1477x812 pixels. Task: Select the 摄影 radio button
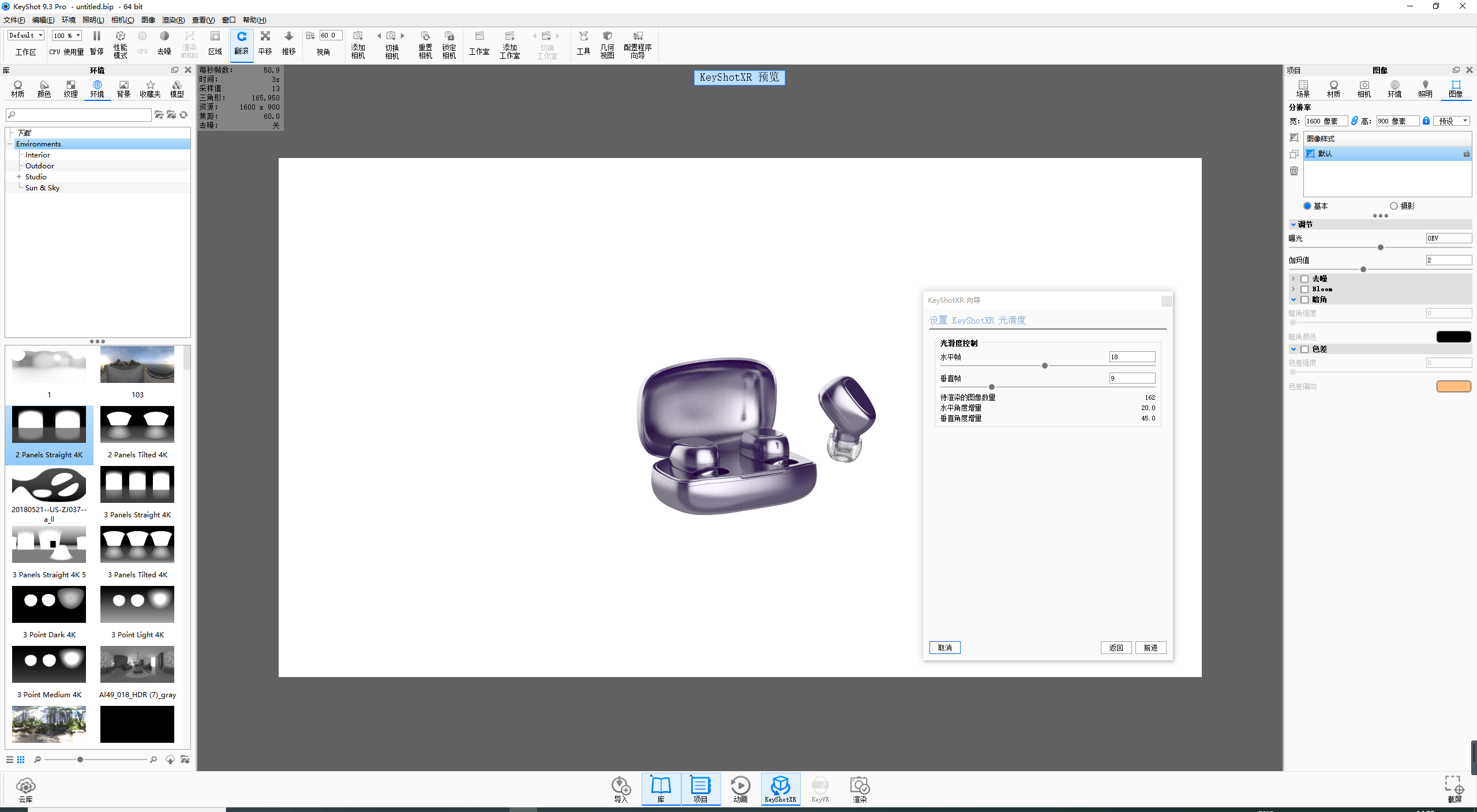1394,205
